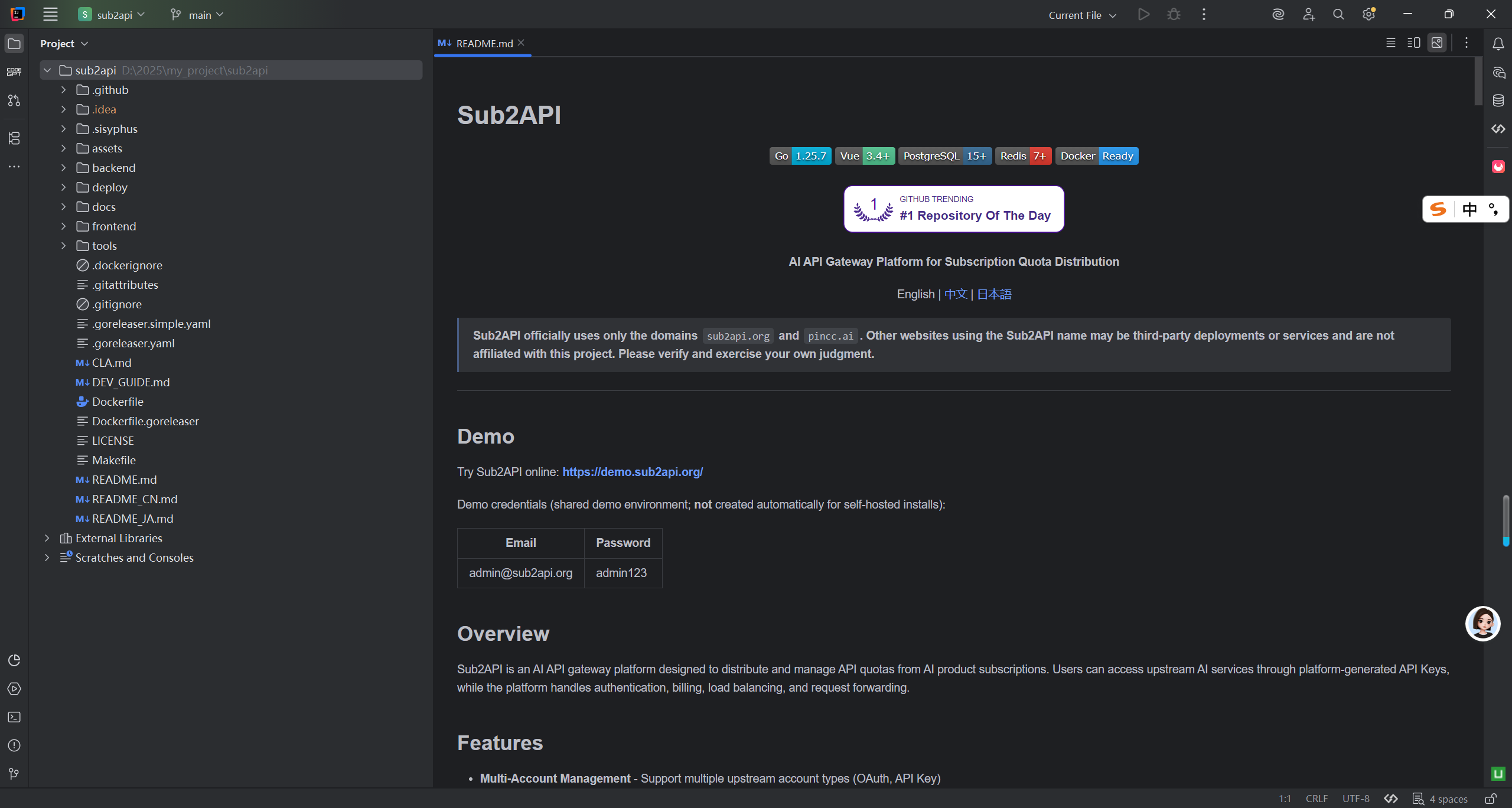1512x808 pixels.
Task: Expand External Libraries node
Action: point(47,538)
